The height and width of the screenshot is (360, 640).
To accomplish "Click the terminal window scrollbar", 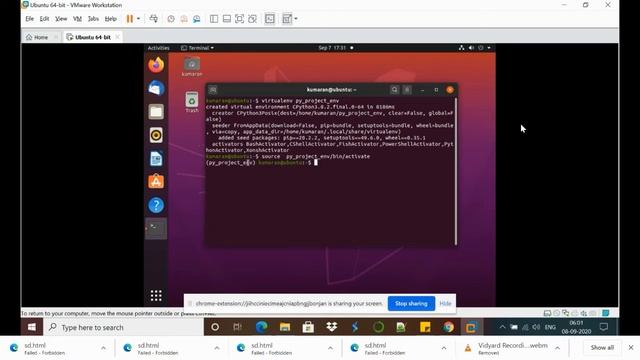I will (x=456, y=171).
